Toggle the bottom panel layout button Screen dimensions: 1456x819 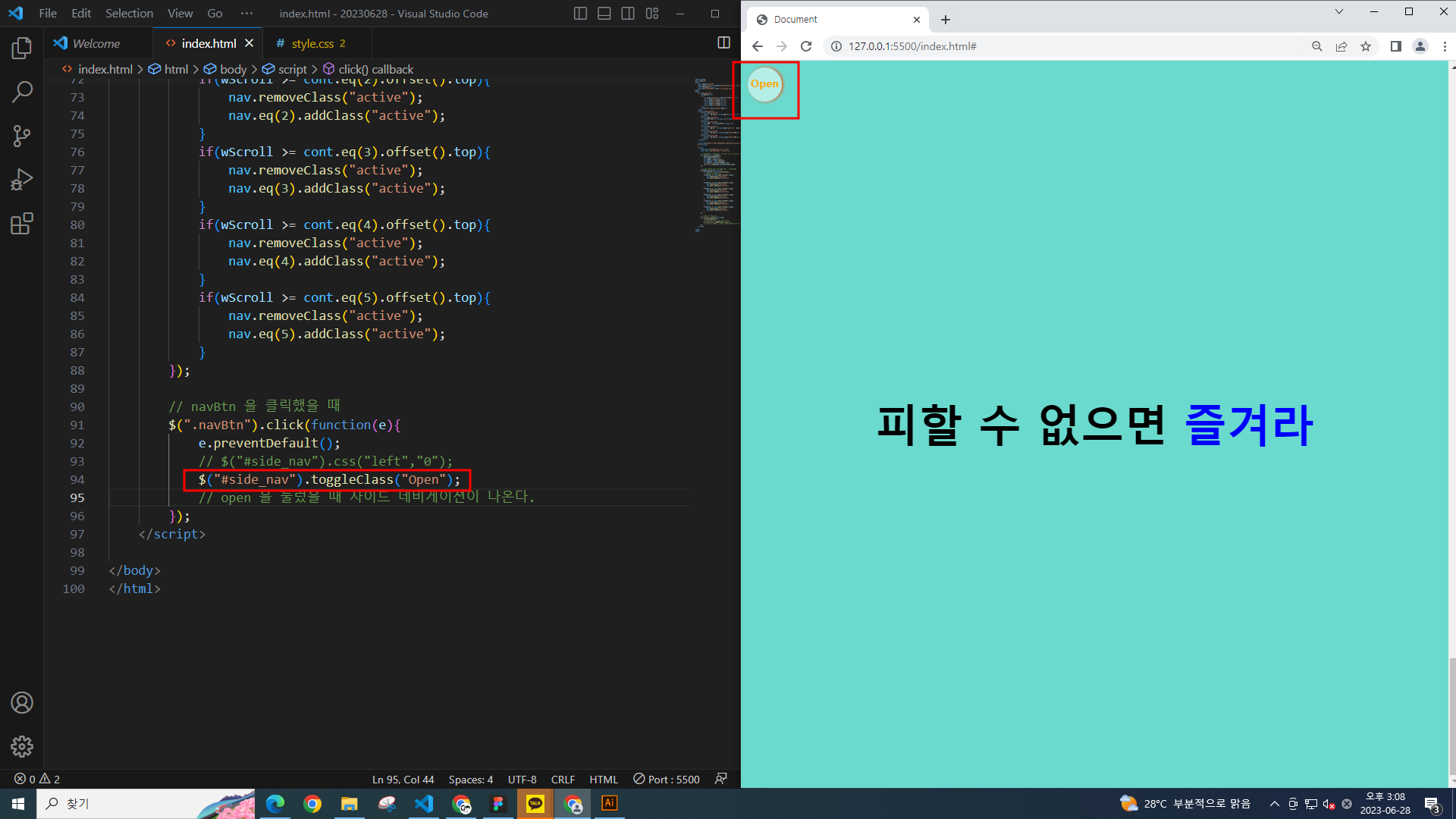click(x=604, y=14)
